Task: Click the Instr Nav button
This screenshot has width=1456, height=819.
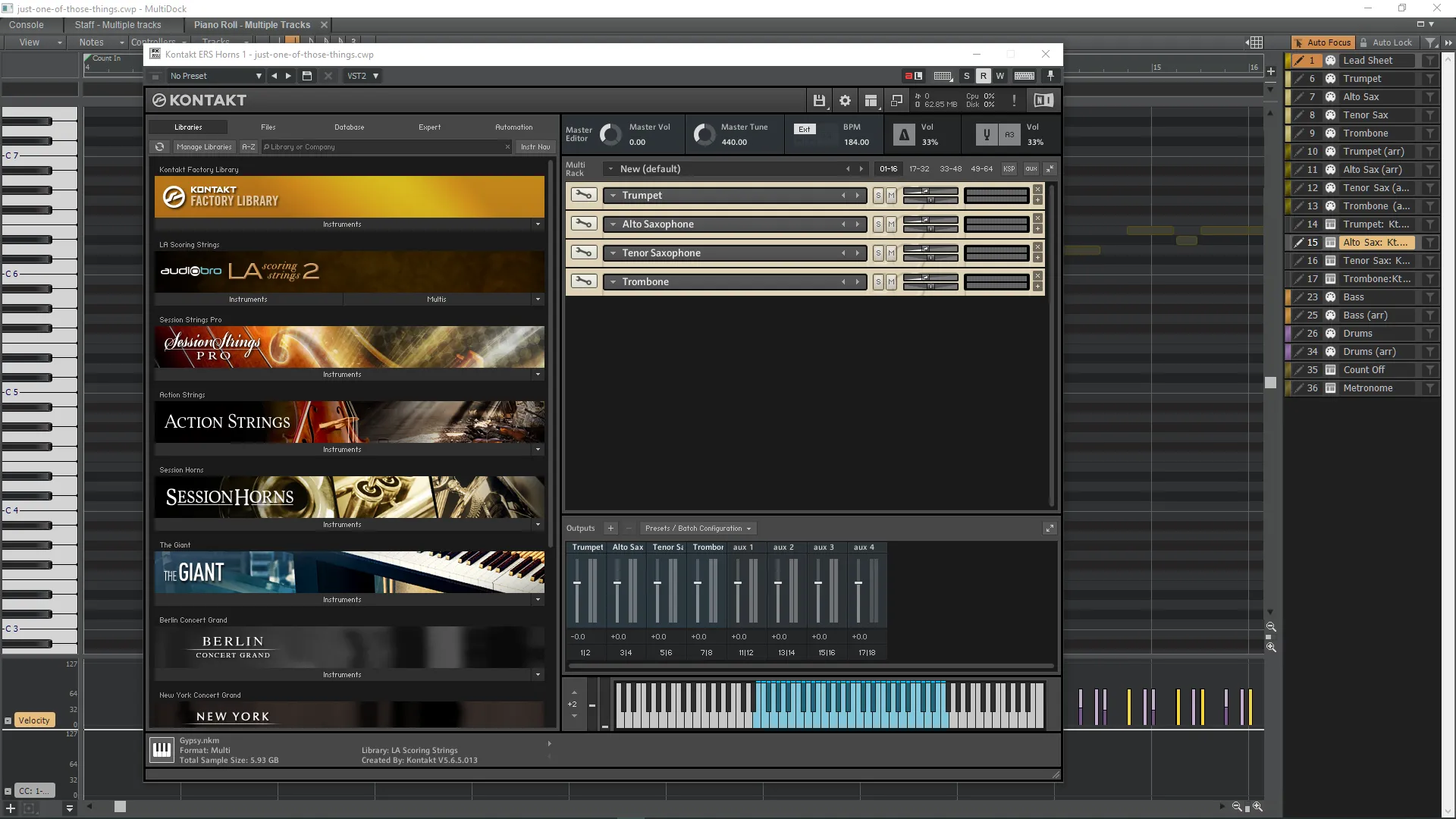Action: 535,146
